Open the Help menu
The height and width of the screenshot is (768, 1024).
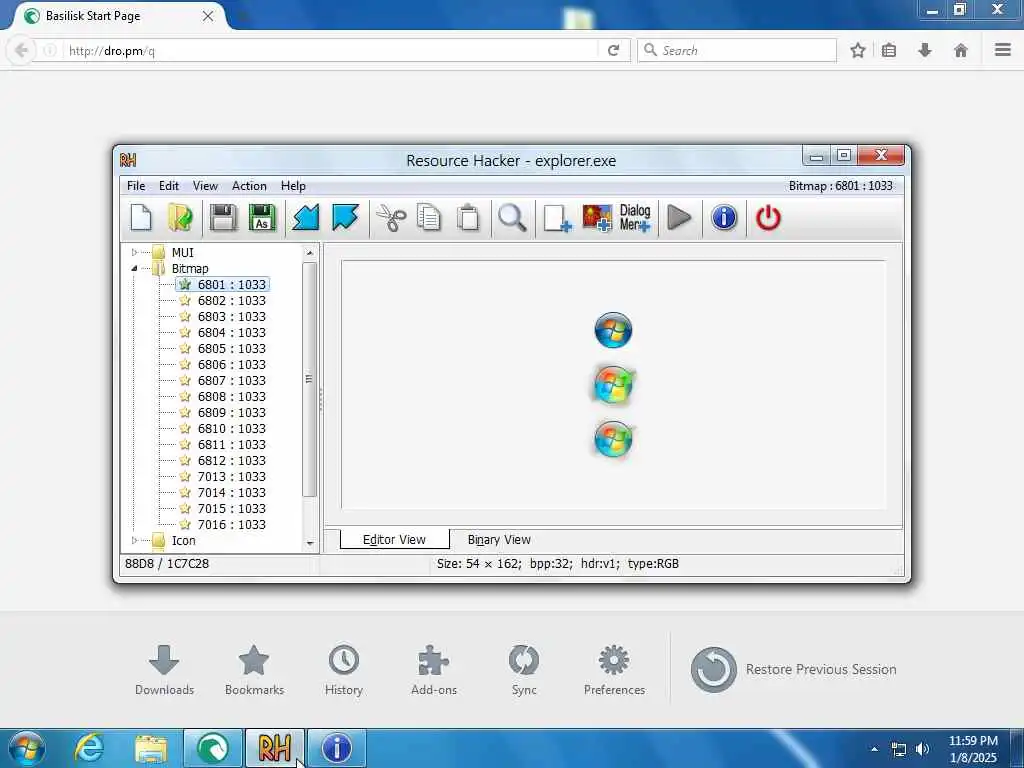[293, 185]
